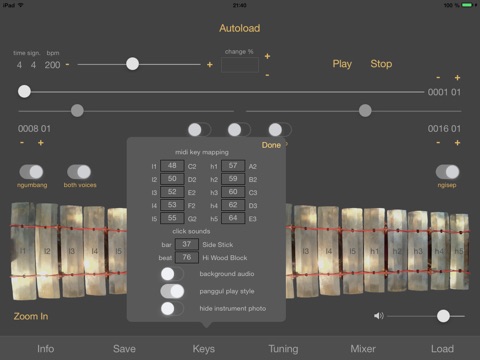Toggle the ngumbang switch
Viewport: 480px width, 360px height.
(31, 172)
